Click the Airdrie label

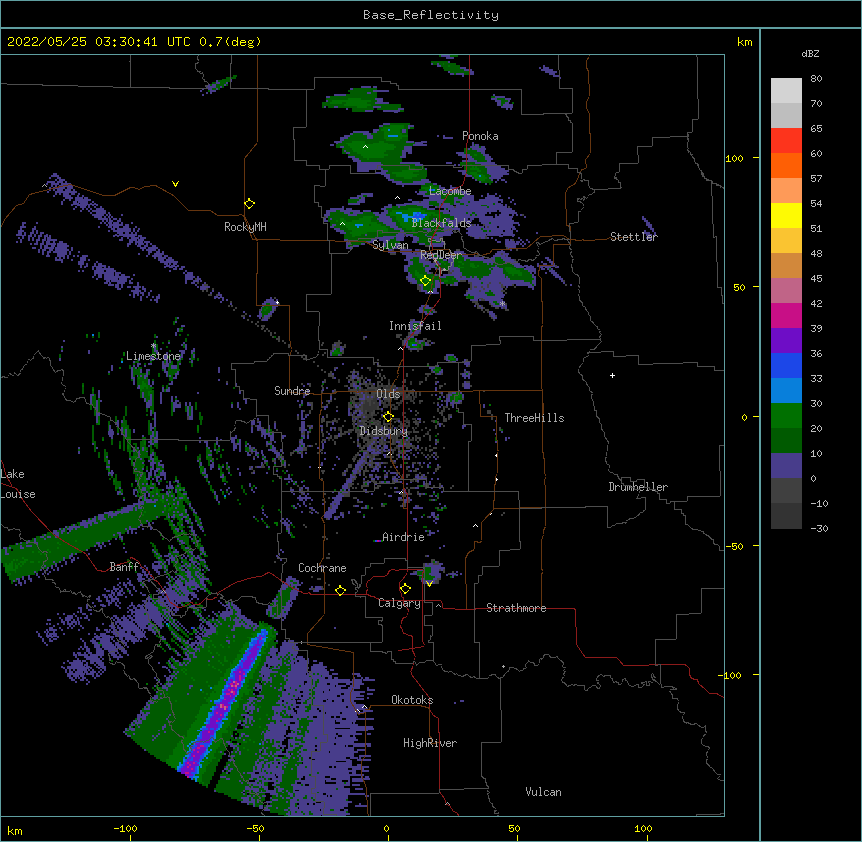403,537
